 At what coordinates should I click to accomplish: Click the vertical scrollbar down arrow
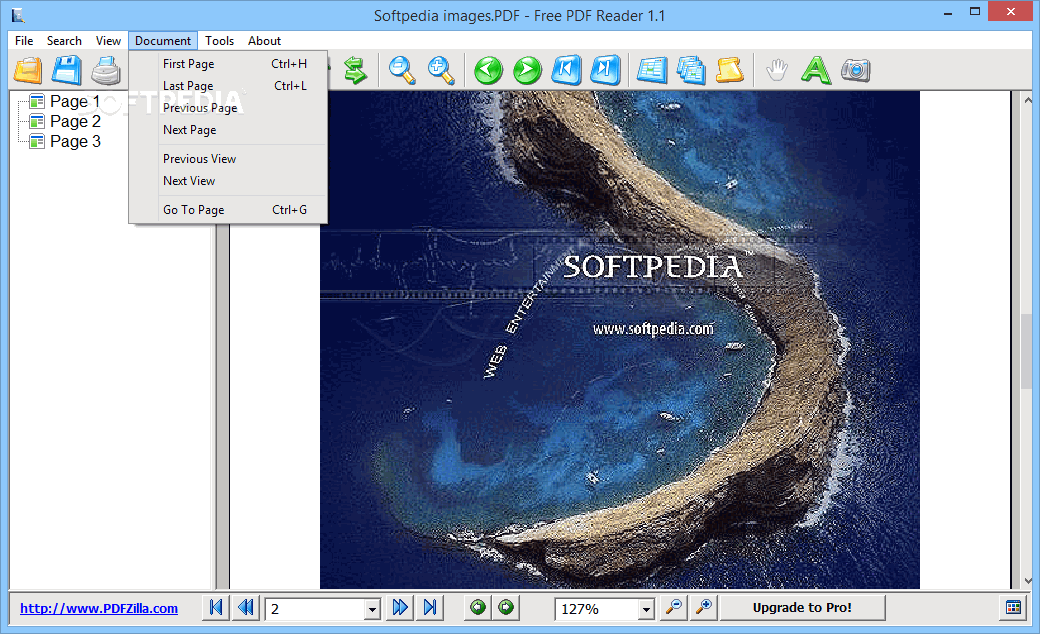pyautogui.click(x=1027, y=580)
